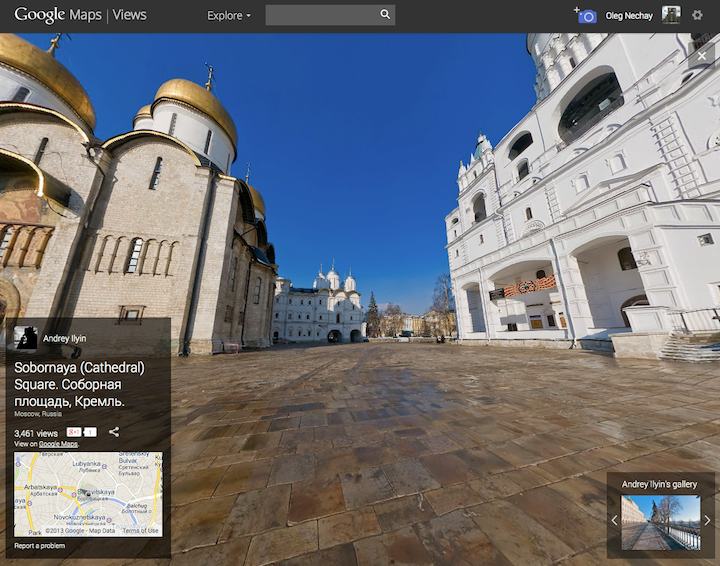Close the panorama with the X button
720x566 pixels.
(x=701, y=57)
